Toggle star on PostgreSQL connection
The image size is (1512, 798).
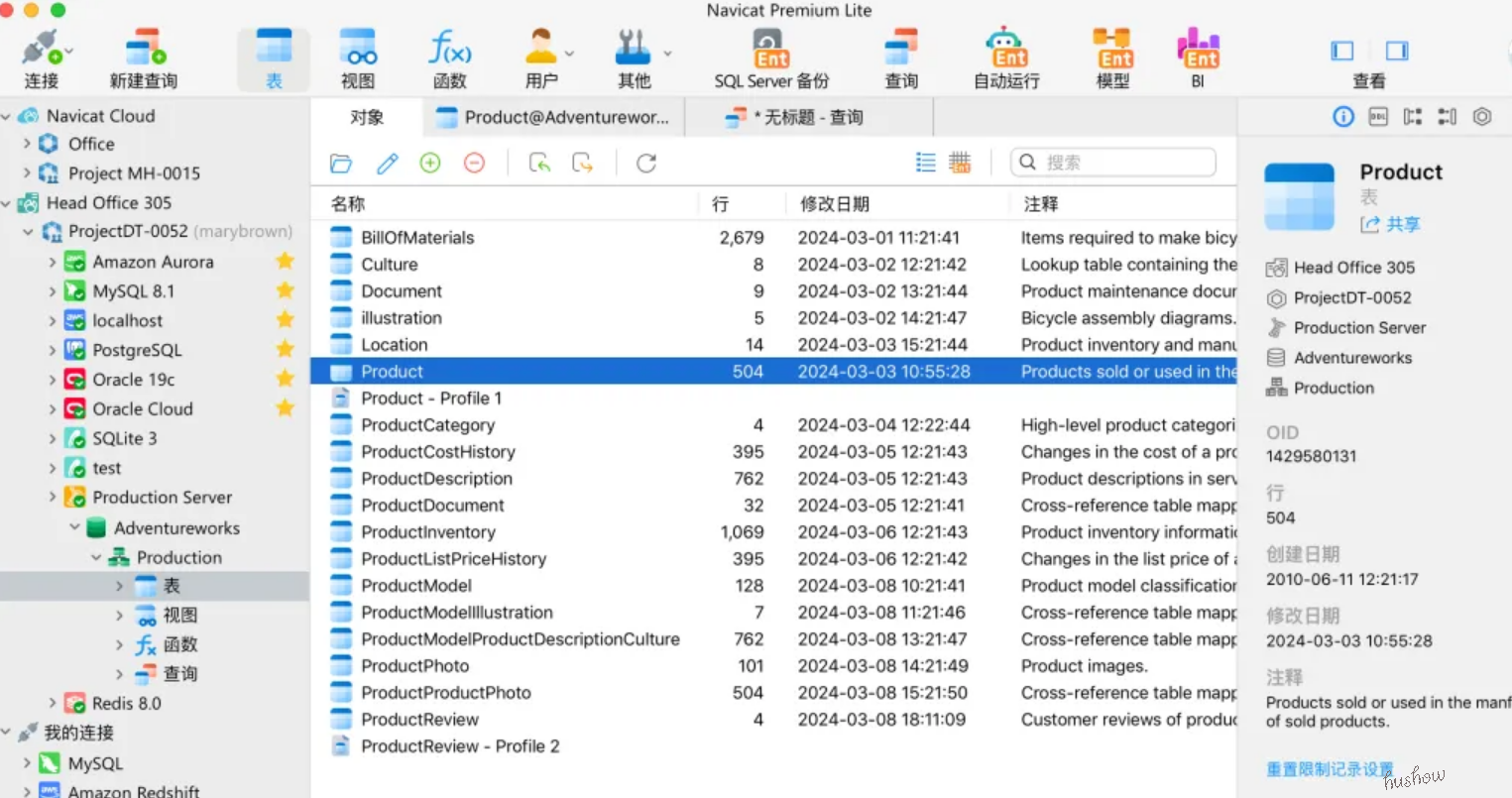point(286,349)
